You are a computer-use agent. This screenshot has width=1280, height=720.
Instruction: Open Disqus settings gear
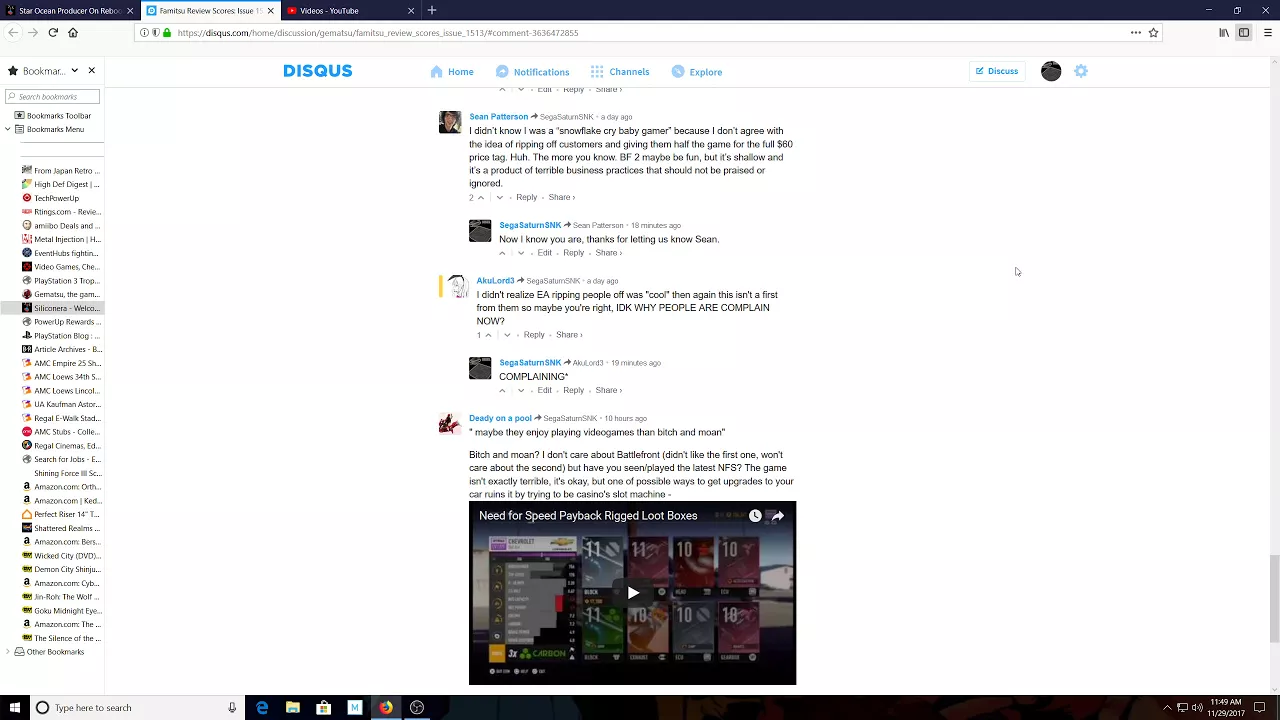1081,71
